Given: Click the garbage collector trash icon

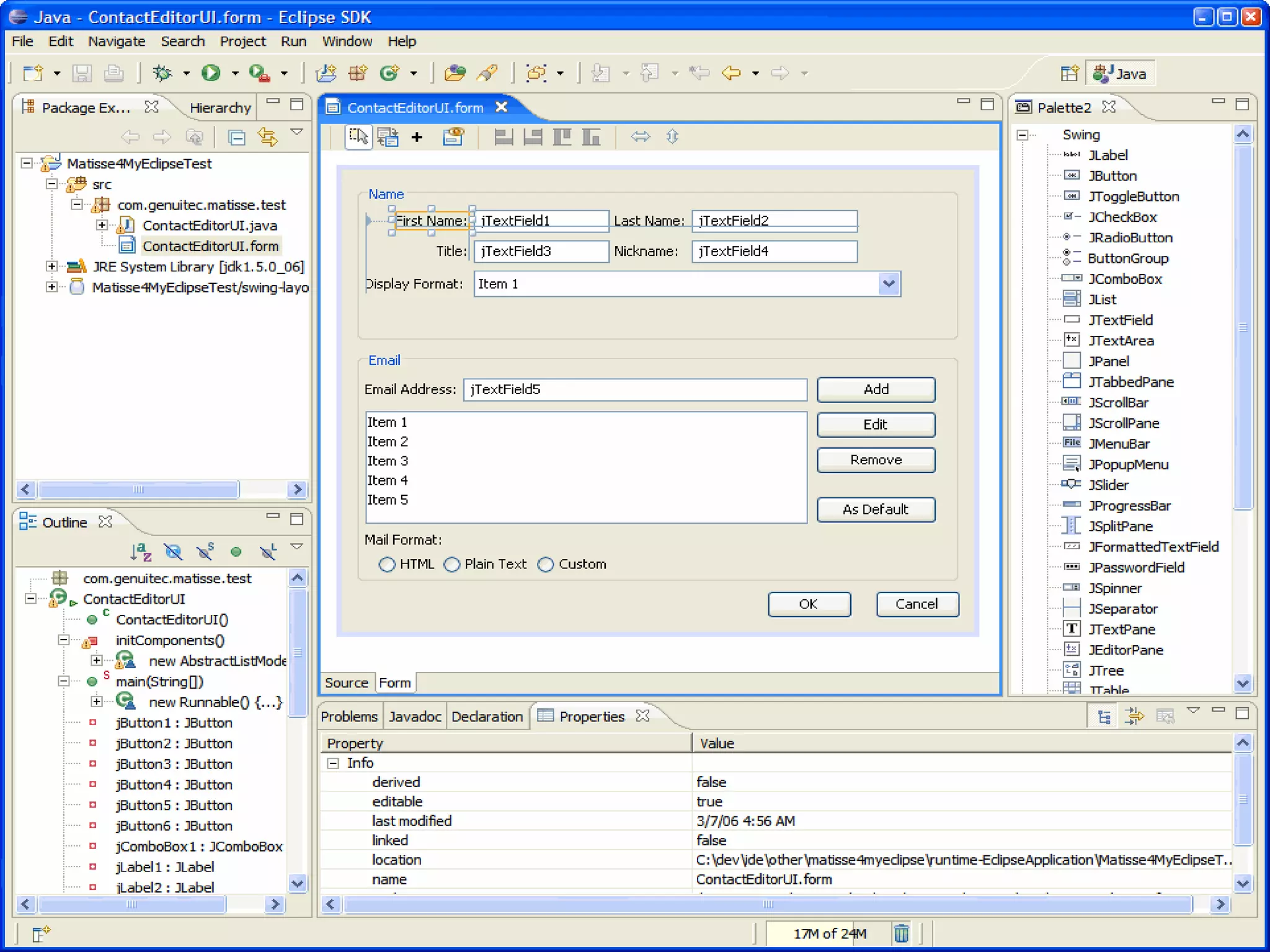Looking at the screenshot, I should 901,933.
